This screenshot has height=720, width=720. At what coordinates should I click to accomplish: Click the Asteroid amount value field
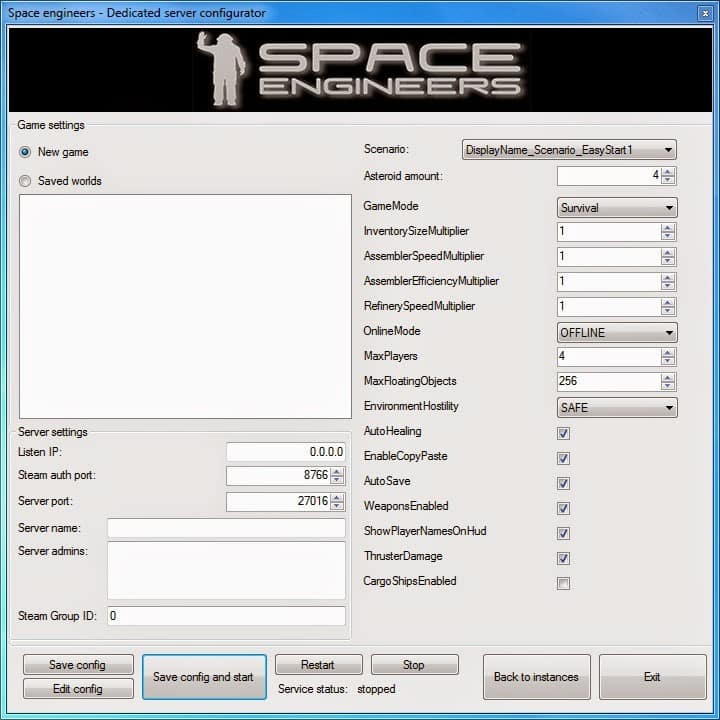point(609,176)
